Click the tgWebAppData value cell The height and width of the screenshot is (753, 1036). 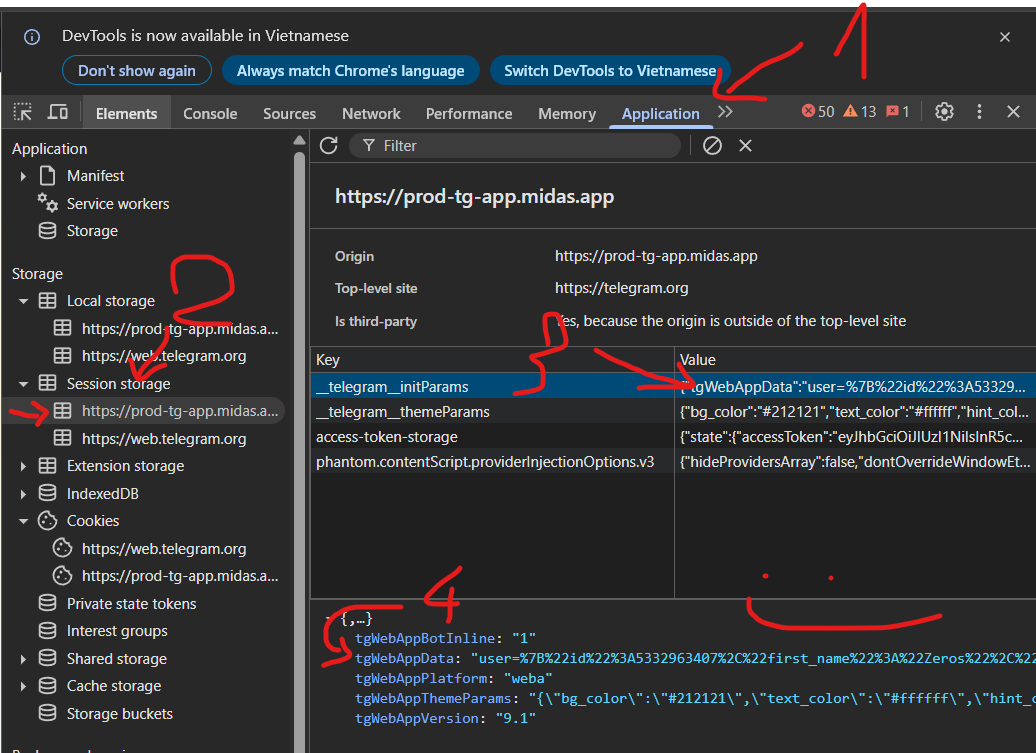coord(855,386)
